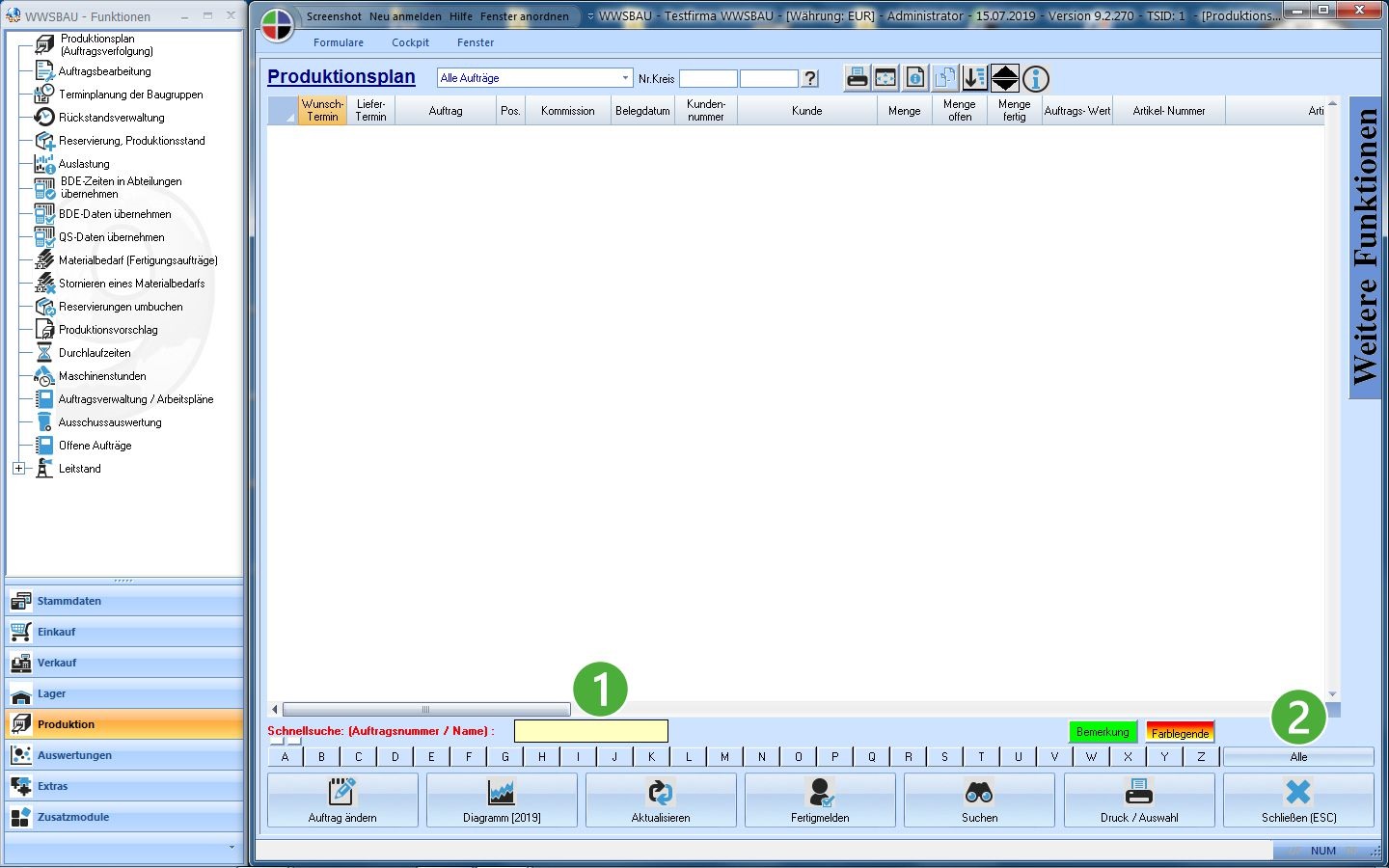Click the Durchlaufzeiten hourglass icon
This screenshot has width=1389, height=868.
[x=44, y=352]
